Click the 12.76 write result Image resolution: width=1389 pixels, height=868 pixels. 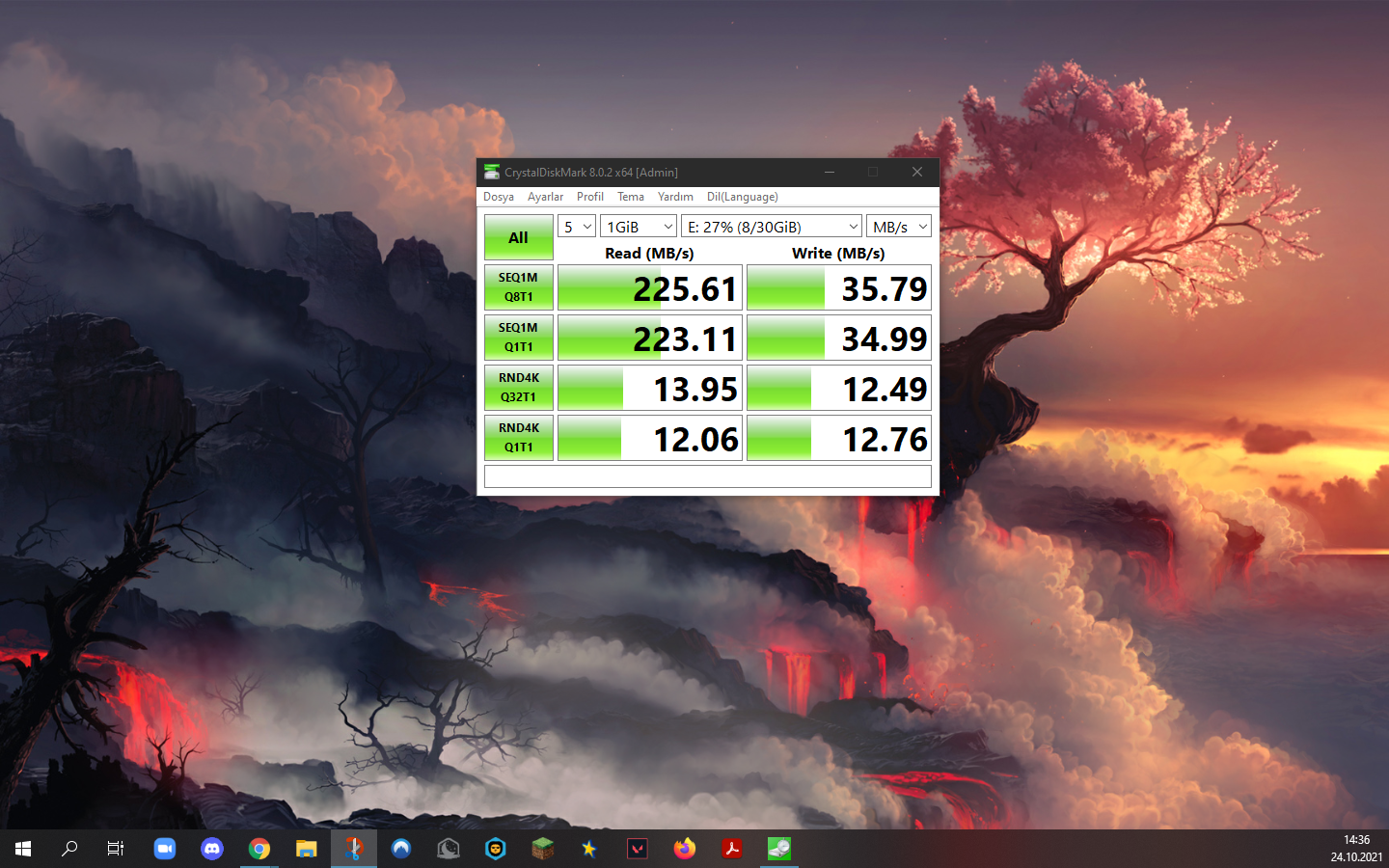(x=839, y=438)
